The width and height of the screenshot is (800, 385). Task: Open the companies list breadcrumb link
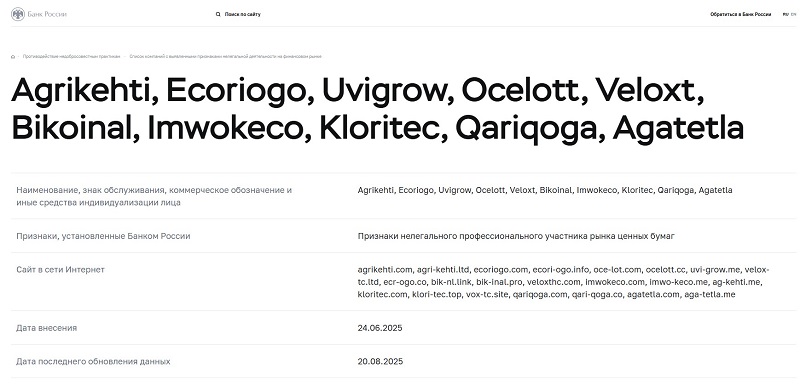pos(226,57)
